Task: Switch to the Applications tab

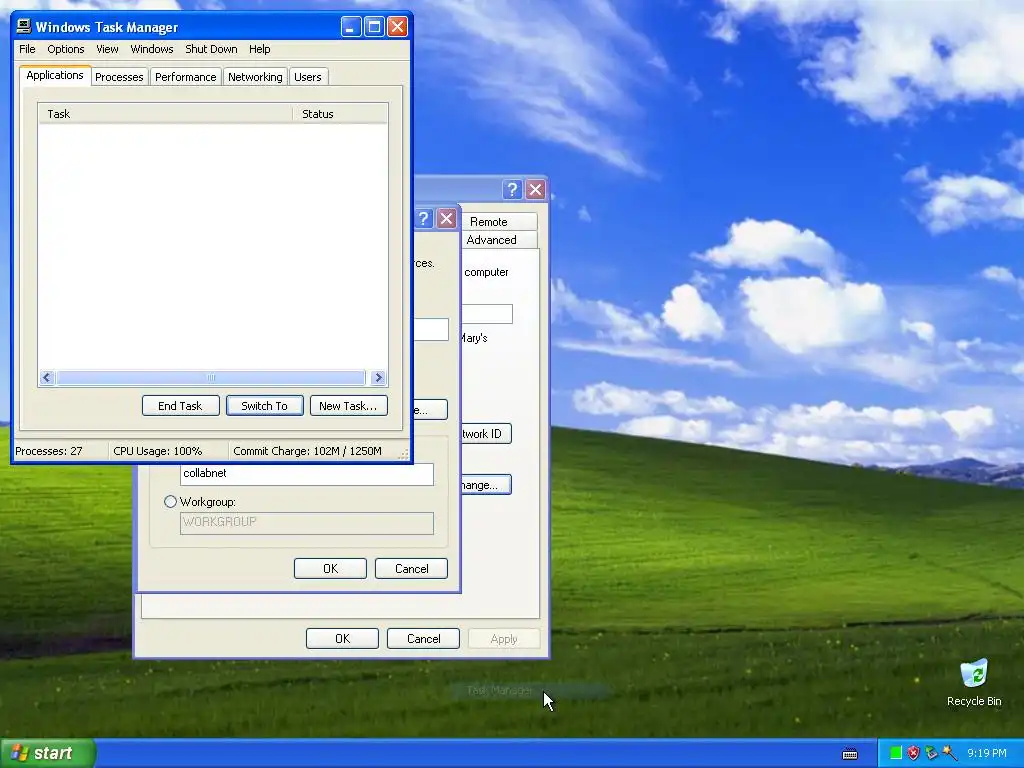Action: [x=55, y=75]
